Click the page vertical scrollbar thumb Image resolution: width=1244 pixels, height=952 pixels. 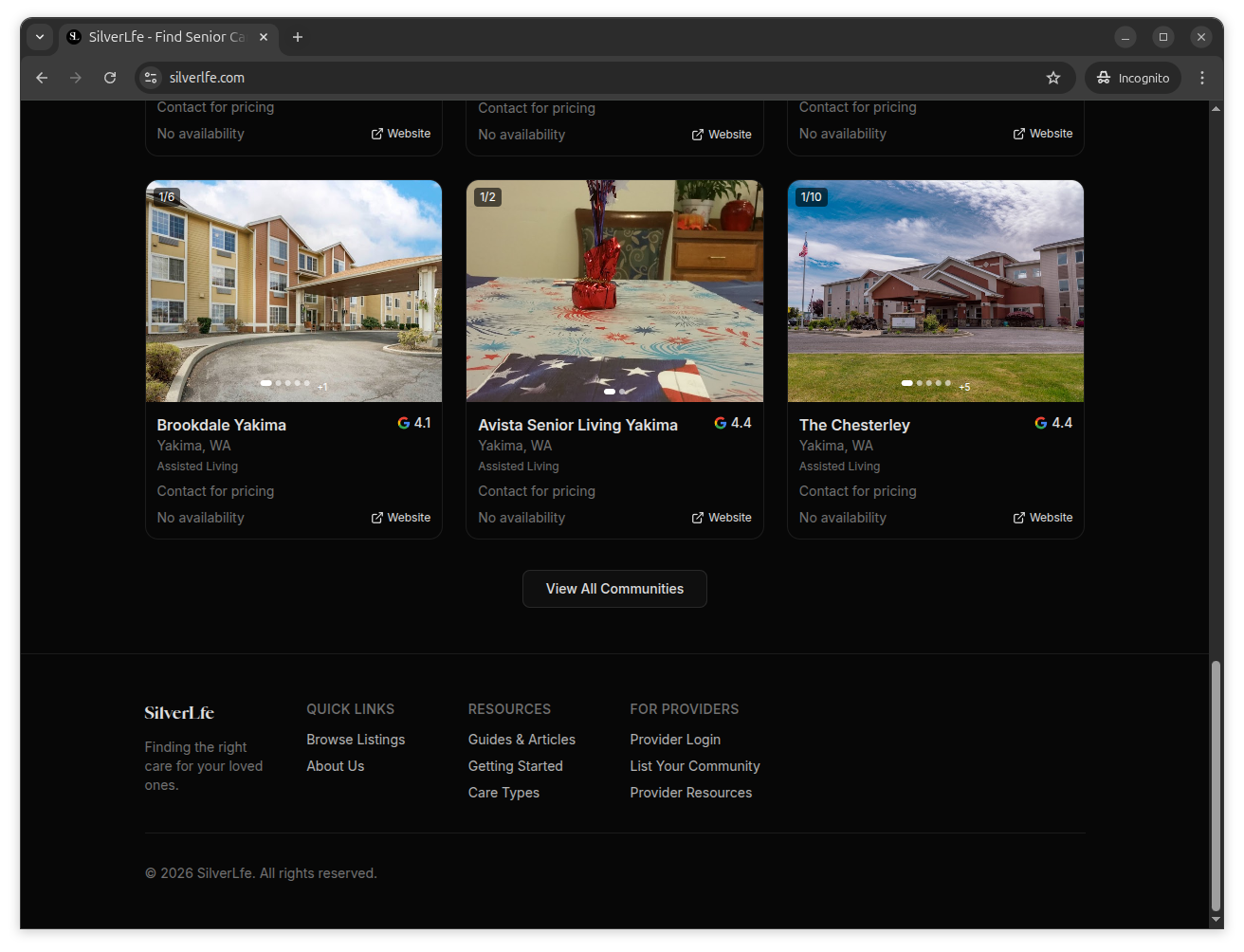[x=1216, y=785]
